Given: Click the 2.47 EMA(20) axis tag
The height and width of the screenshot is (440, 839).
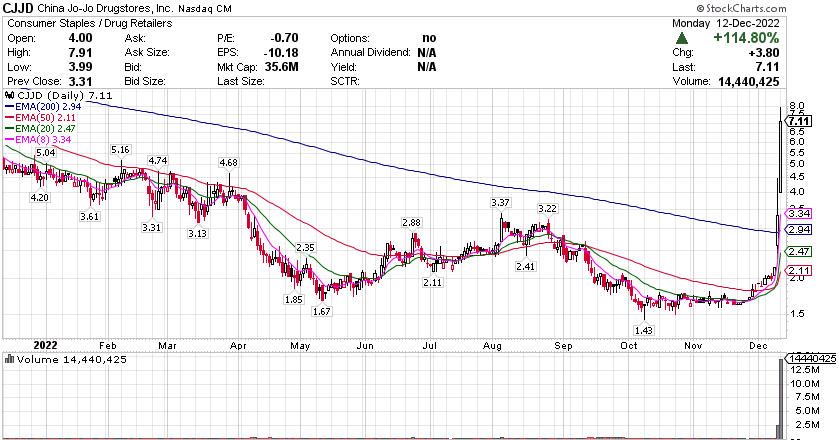Looking at the screenshot, I should [x=799, y=252].
